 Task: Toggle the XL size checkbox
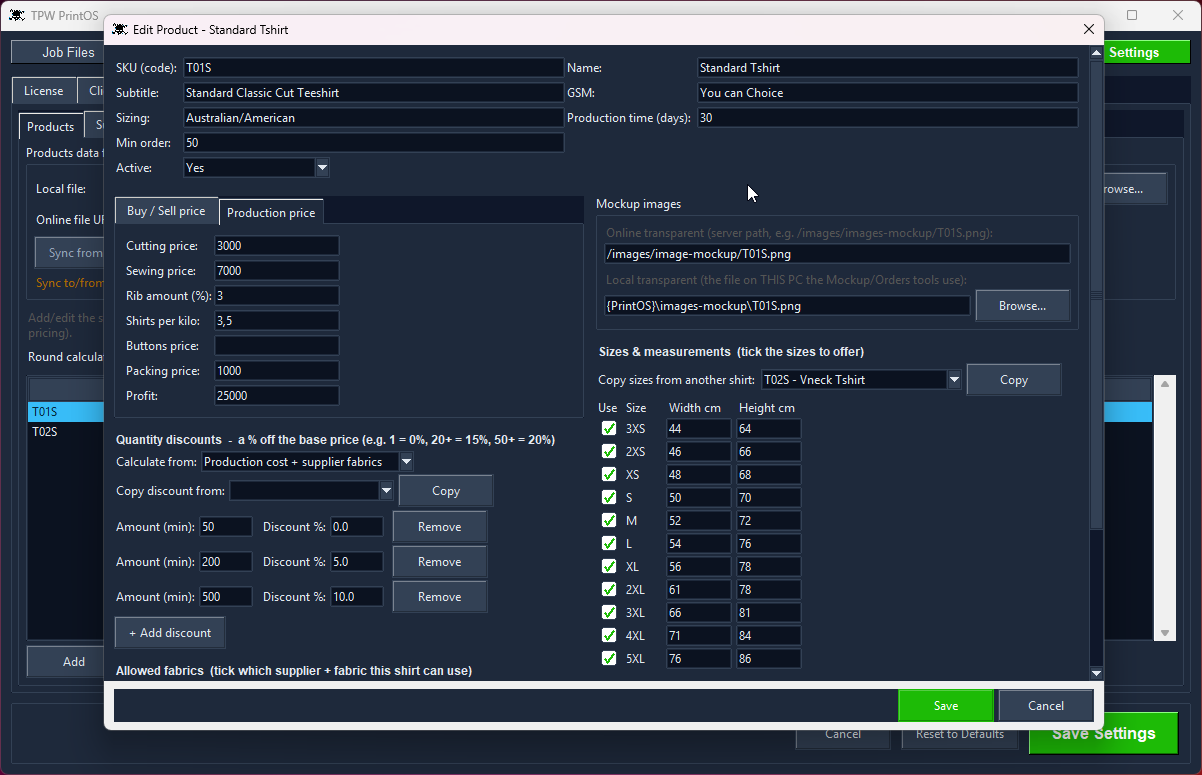[x=609, y=567]
